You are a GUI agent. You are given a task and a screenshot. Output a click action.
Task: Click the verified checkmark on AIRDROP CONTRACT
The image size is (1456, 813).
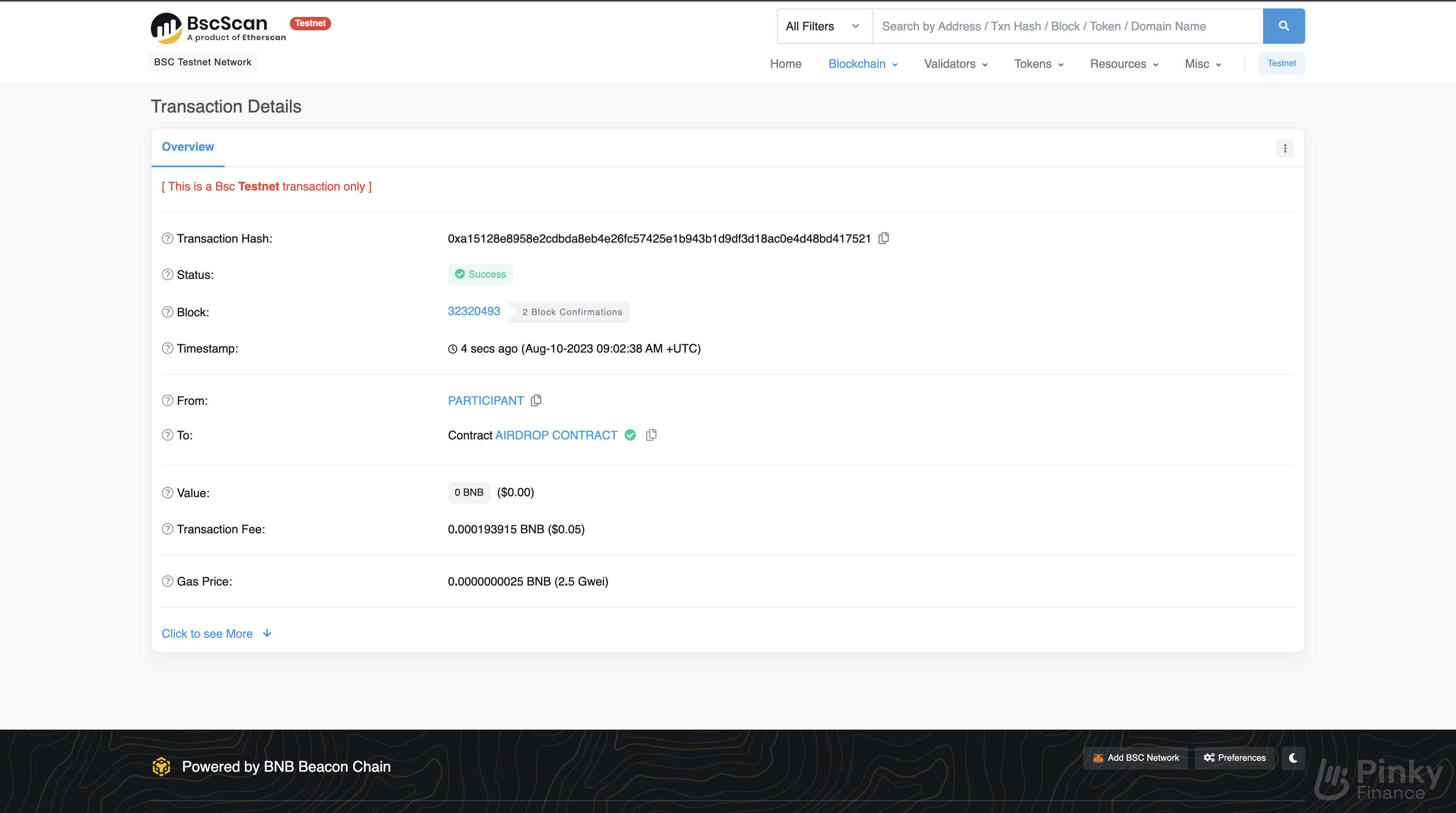629,435
